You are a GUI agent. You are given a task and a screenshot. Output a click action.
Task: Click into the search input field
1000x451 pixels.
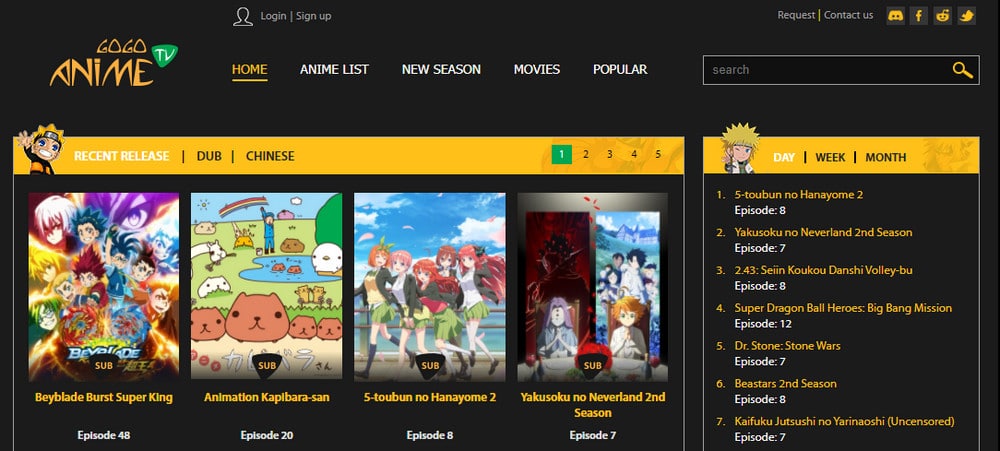coord(825,70)
